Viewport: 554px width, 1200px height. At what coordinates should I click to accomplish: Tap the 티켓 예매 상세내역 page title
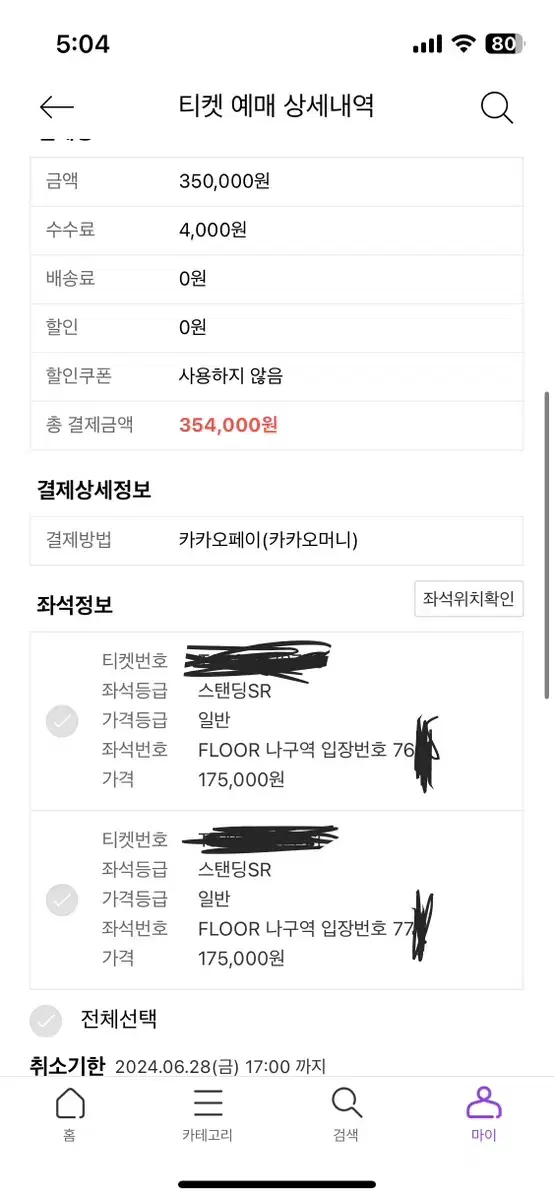(275, 106)
